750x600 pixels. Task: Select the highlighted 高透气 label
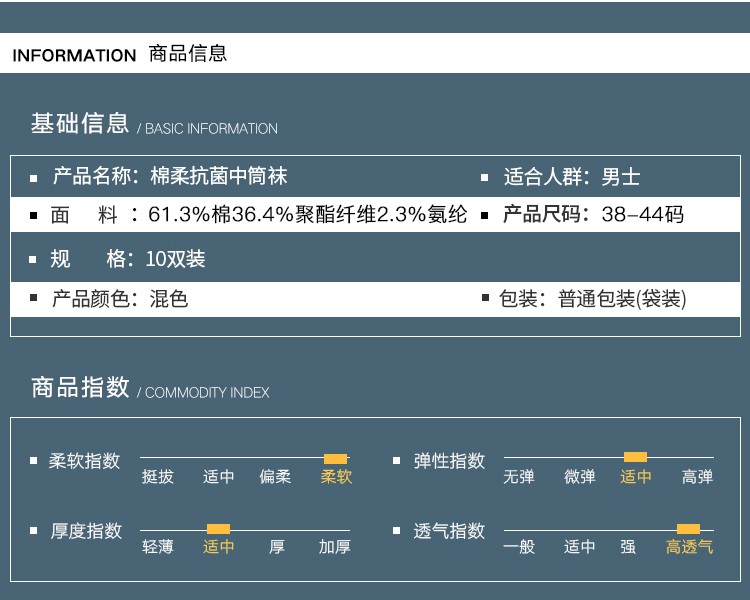coord(689,547)
